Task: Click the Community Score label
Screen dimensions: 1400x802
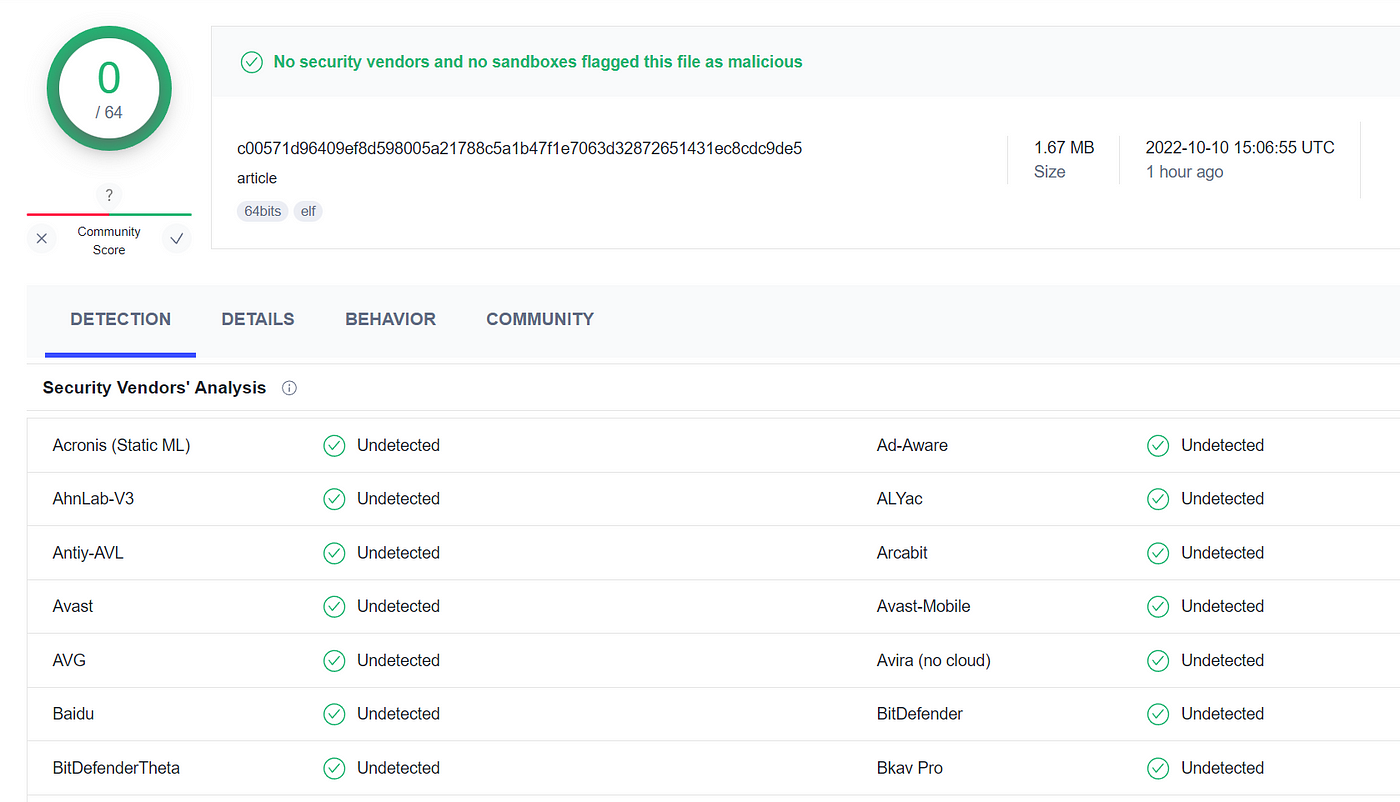Action: pyautogui.click(x=109, y=241)
